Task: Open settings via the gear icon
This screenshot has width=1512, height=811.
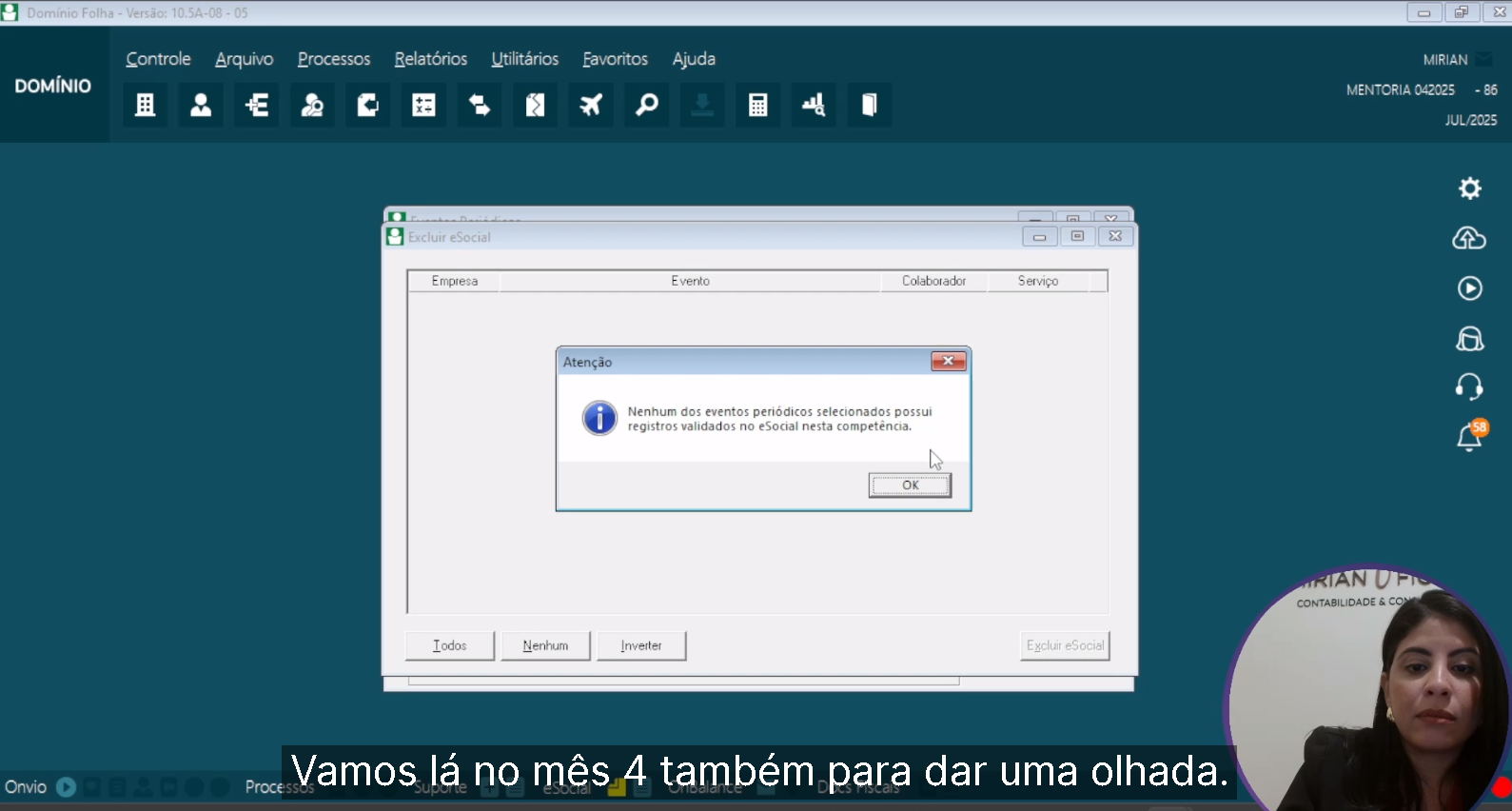Action: (1470, 188)
